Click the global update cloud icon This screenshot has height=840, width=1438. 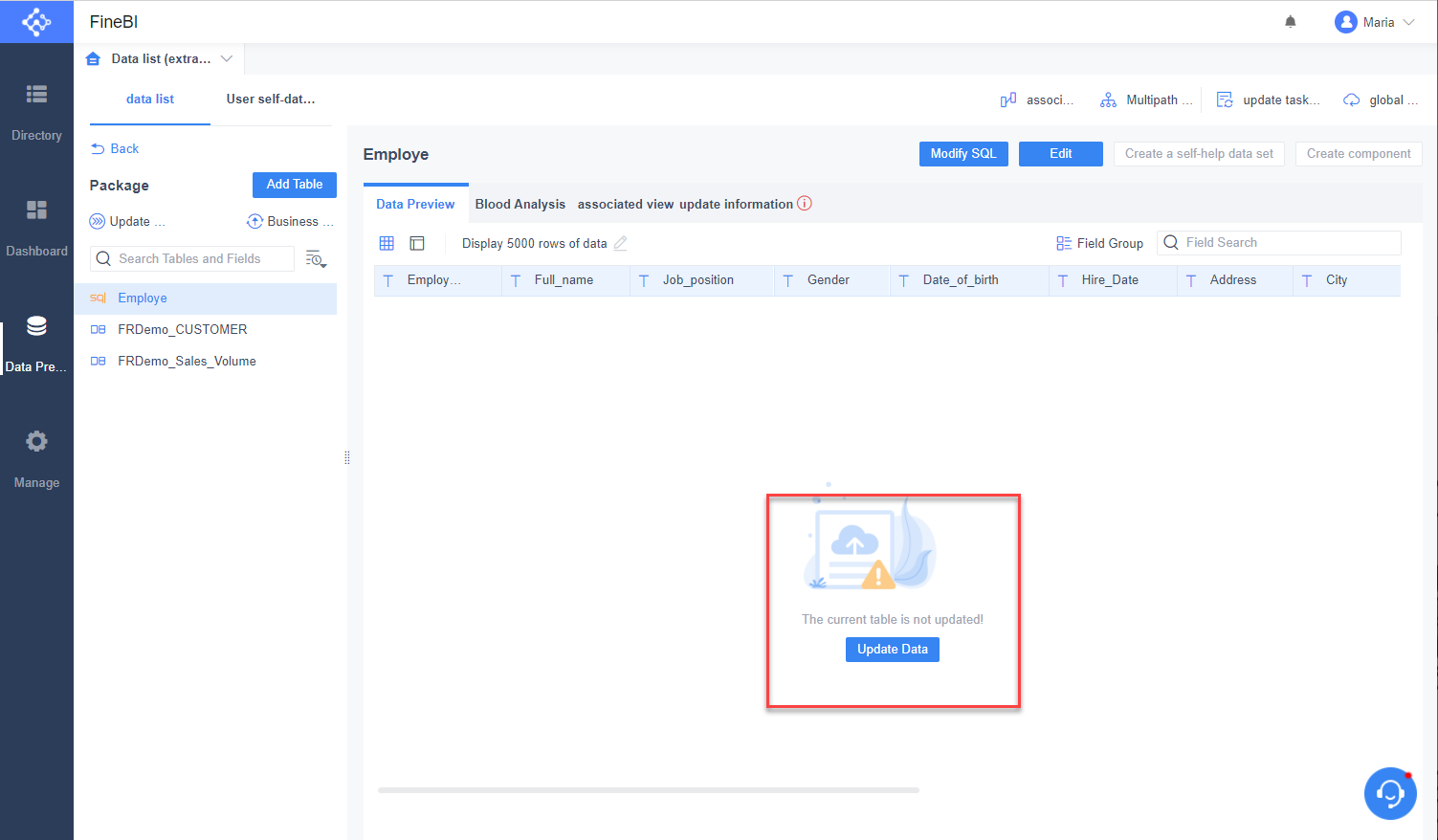coord(1351,99)
